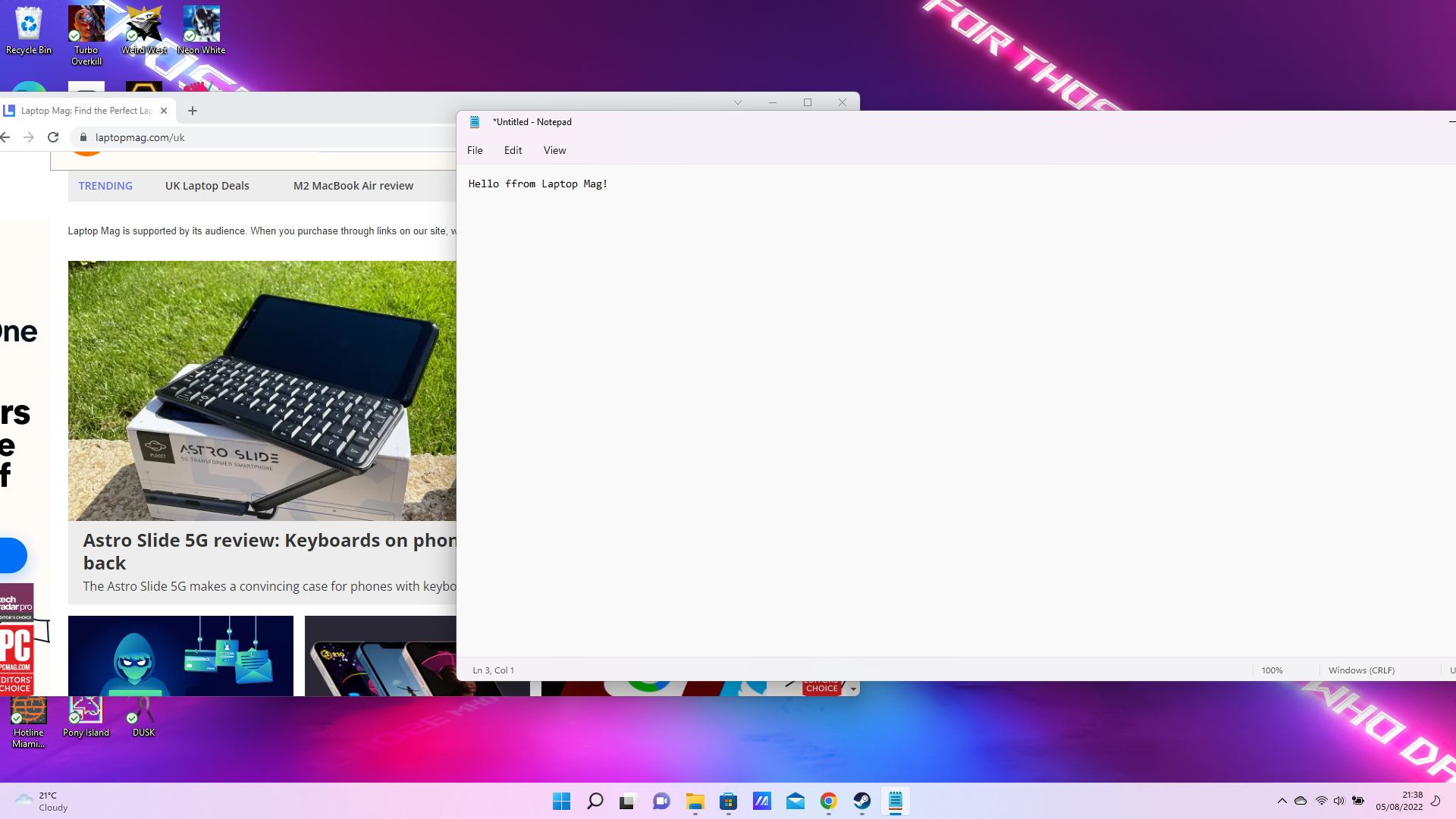Open the Edit menu in Notepad
This screenshot has height=819, width=1456.
coord(513,150)
